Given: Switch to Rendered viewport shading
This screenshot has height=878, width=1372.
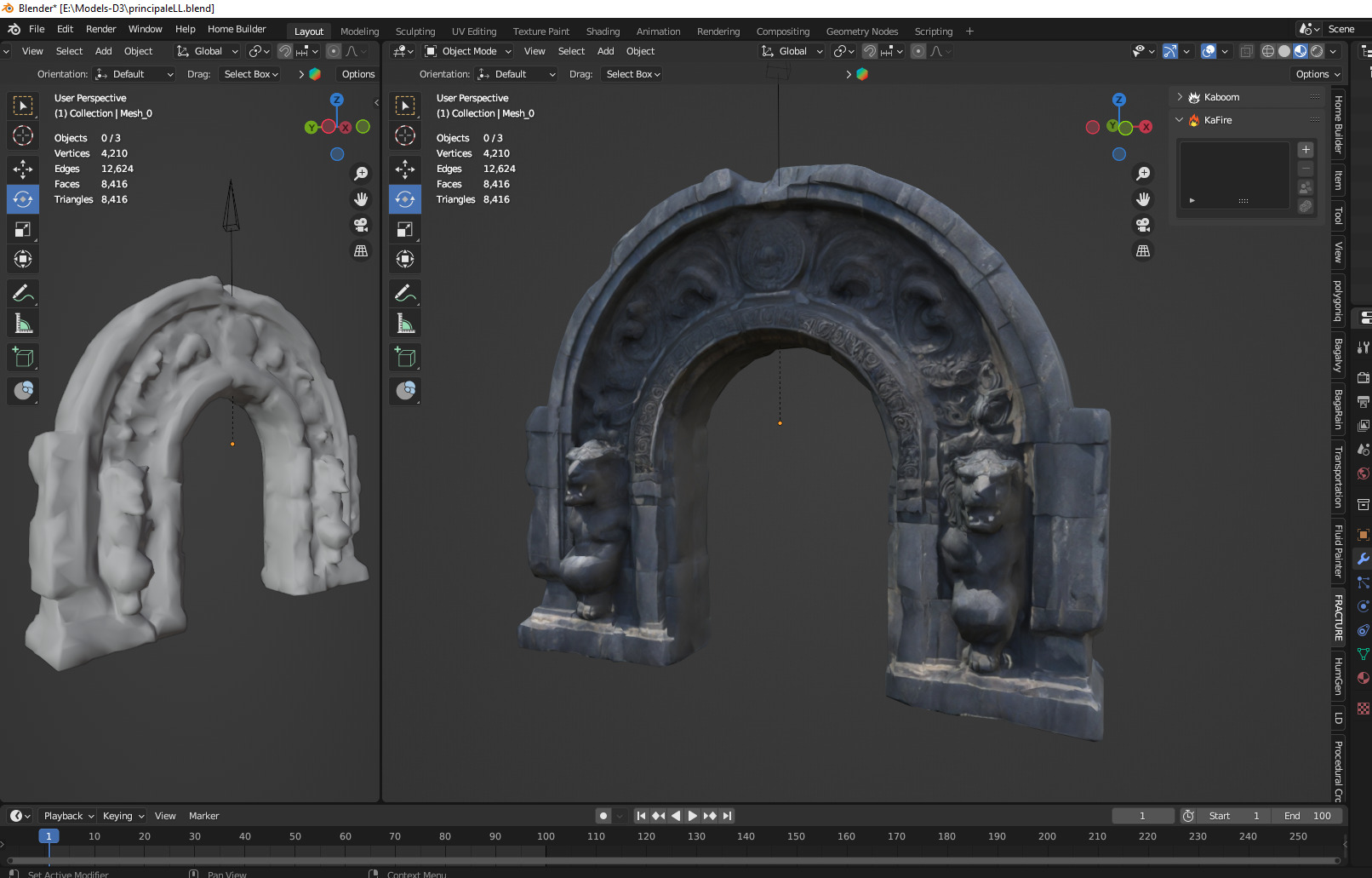Looking at the screenshot, I should click(1317, 51).
